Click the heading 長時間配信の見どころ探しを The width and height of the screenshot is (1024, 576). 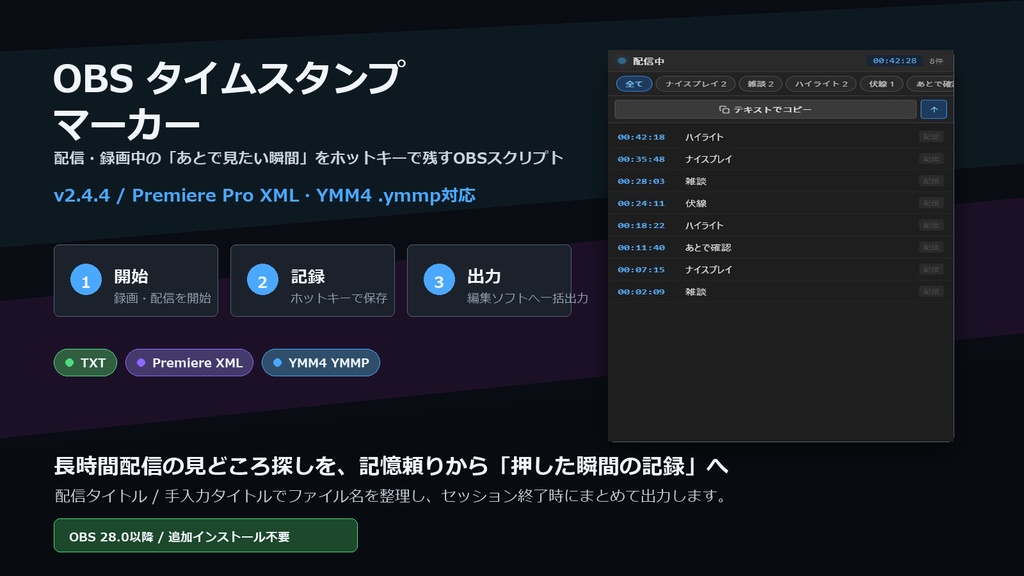pyautogui.click(x=391, y=466)
